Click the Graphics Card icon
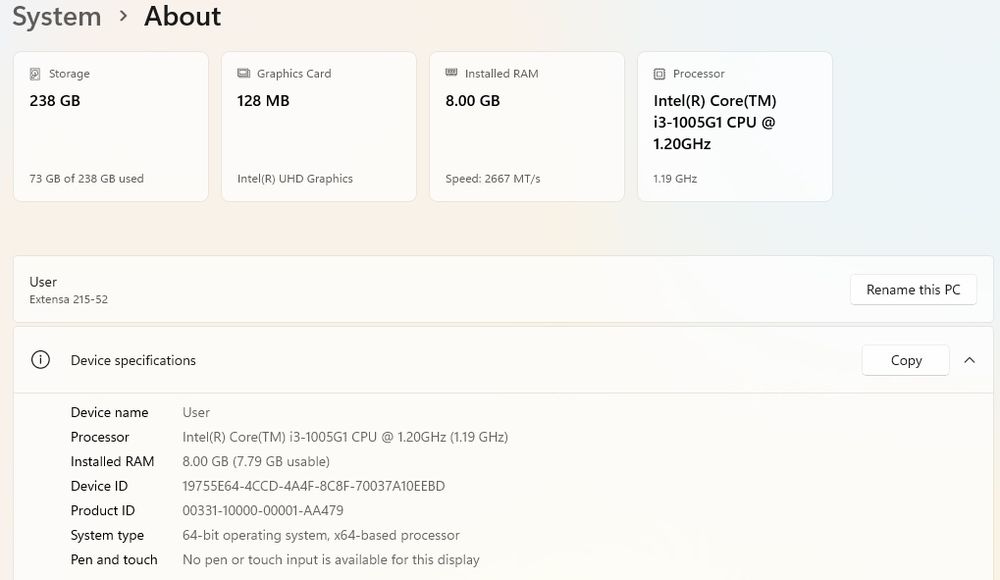The image size is (1000, 580). coord(244,74)
